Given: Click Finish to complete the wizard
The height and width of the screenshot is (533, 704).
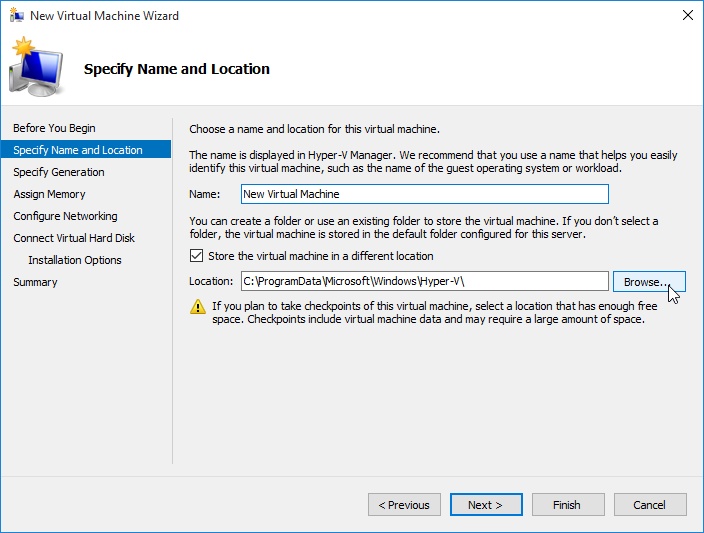Looking at the screenshot, I should coord(568,505).
